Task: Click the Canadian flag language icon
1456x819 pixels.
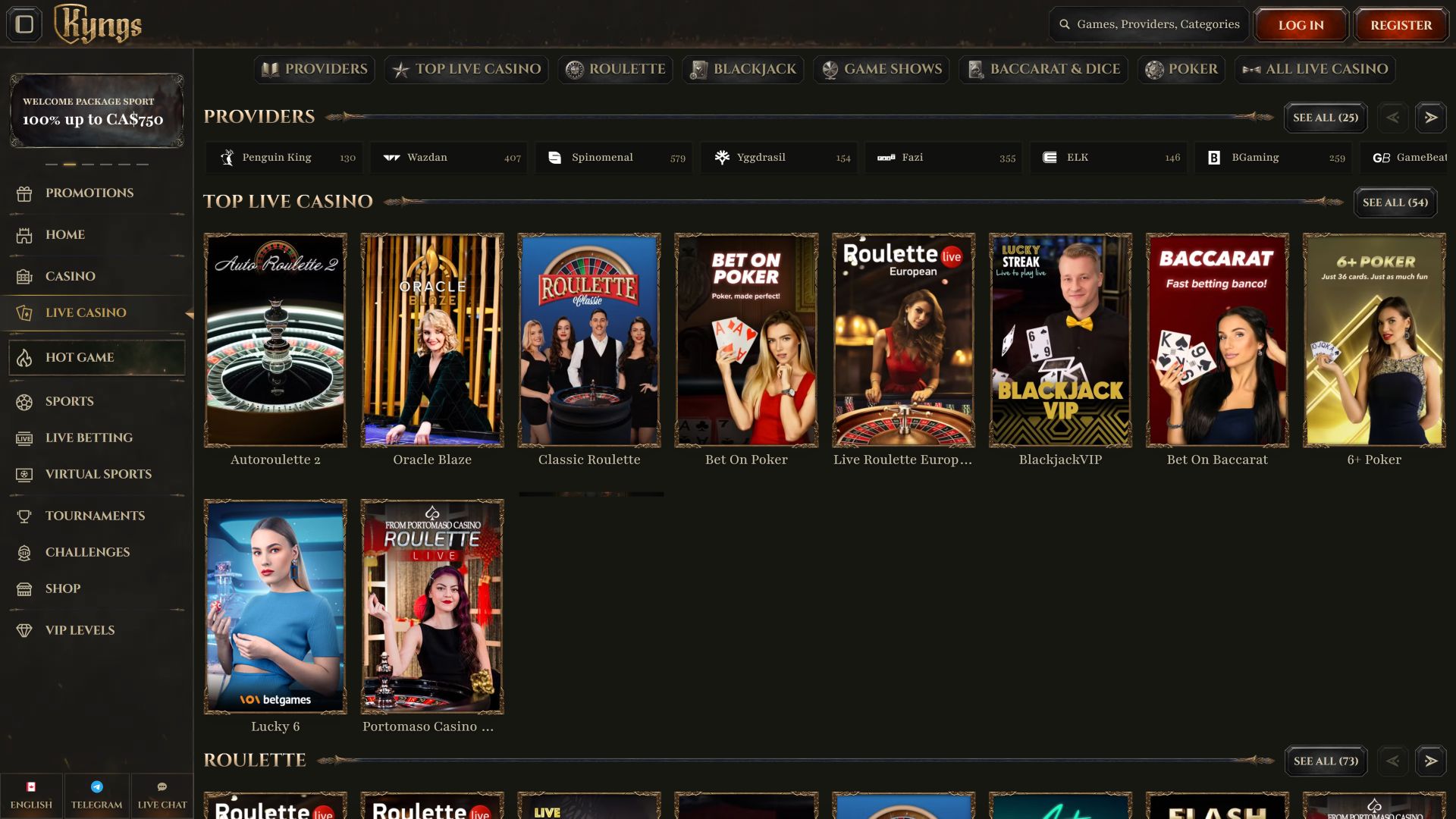Action: click(x=31, y=787)
